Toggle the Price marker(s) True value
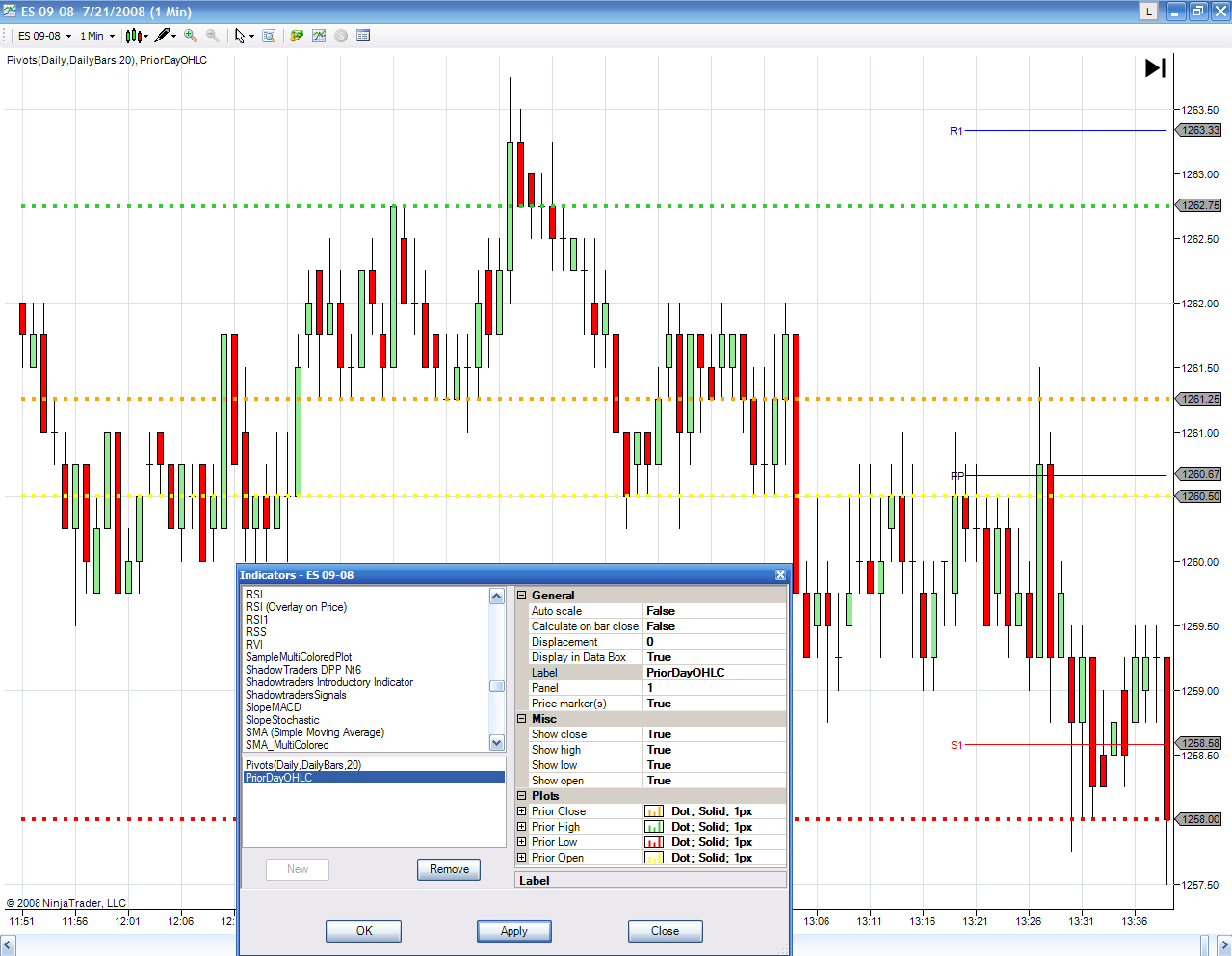The image size is (1232, 956). click(x=714, y=704)
